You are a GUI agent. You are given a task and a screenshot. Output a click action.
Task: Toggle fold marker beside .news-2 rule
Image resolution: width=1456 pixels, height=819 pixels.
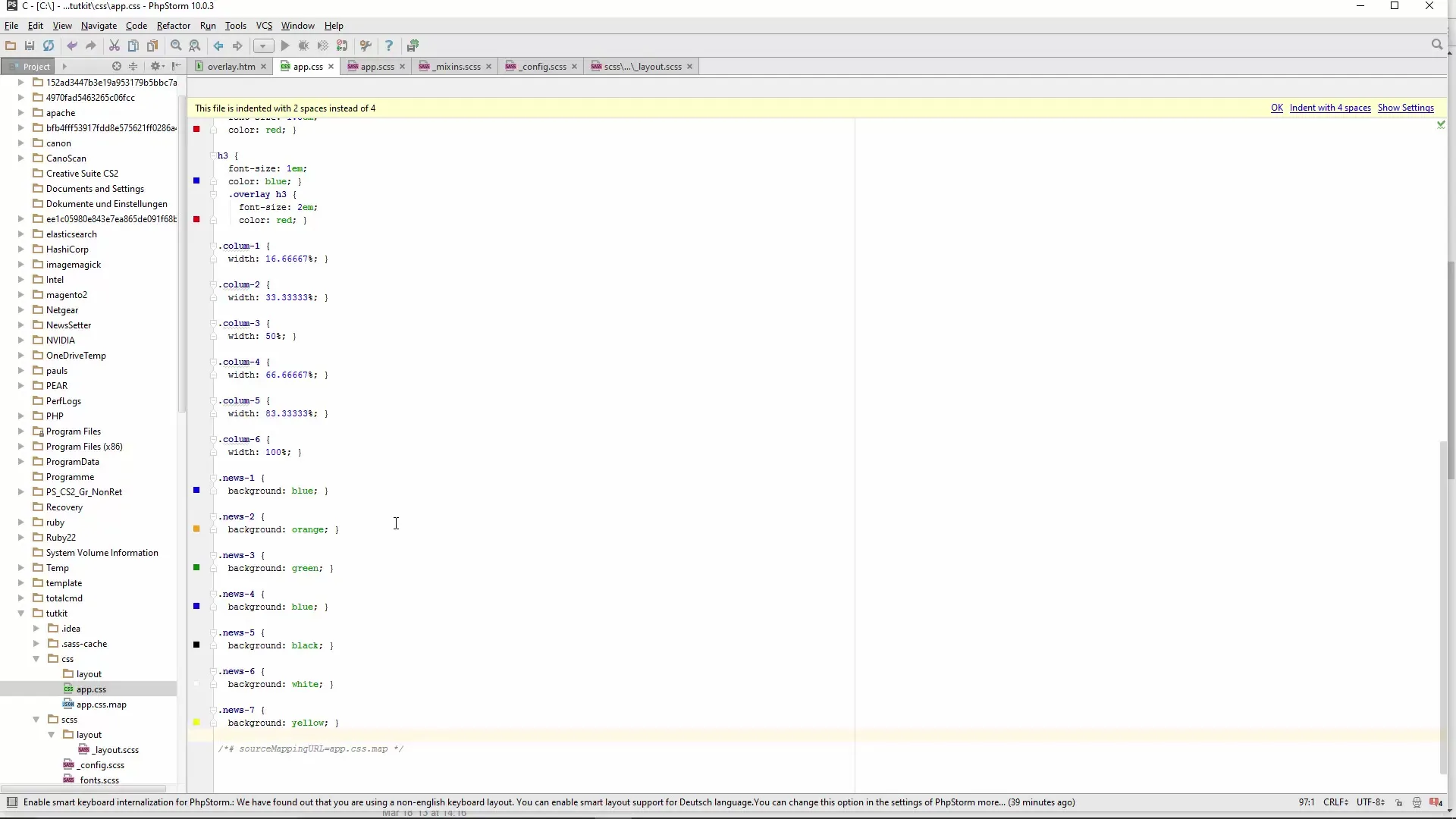pyautogui.click(x=214, y=517)
